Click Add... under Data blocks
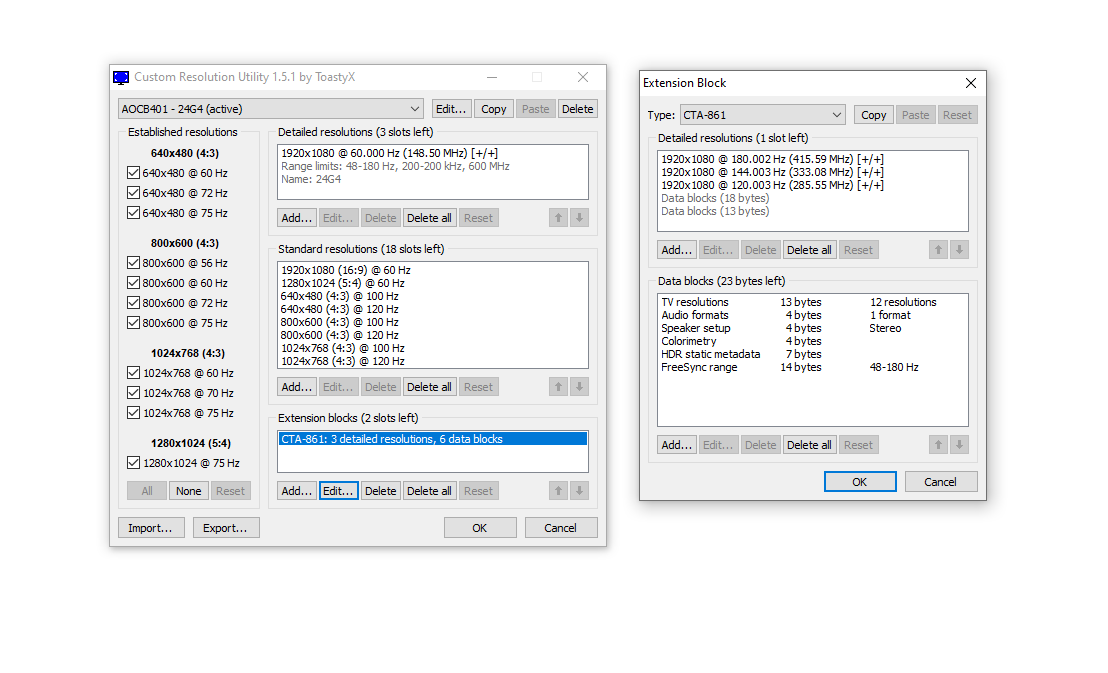The image size is (1108, 673). pos(676,445)
